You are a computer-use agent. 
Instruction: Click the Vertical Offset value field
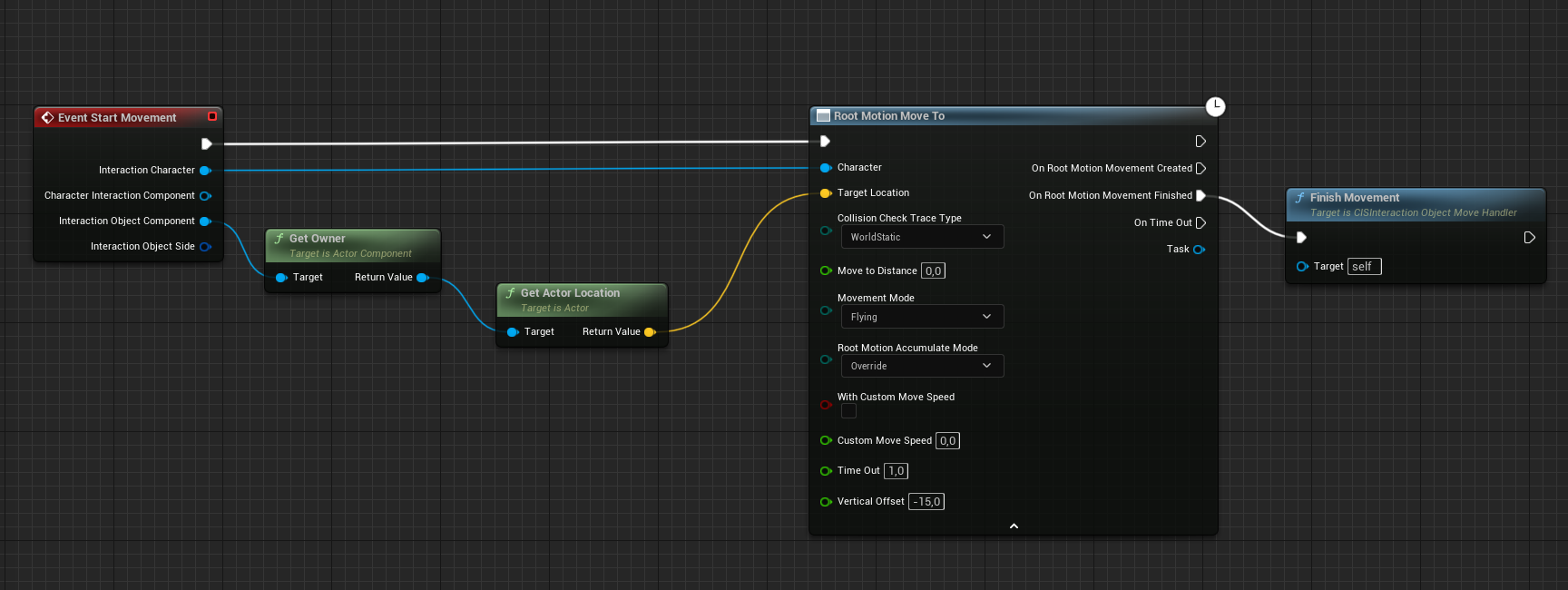pos(926,502)
